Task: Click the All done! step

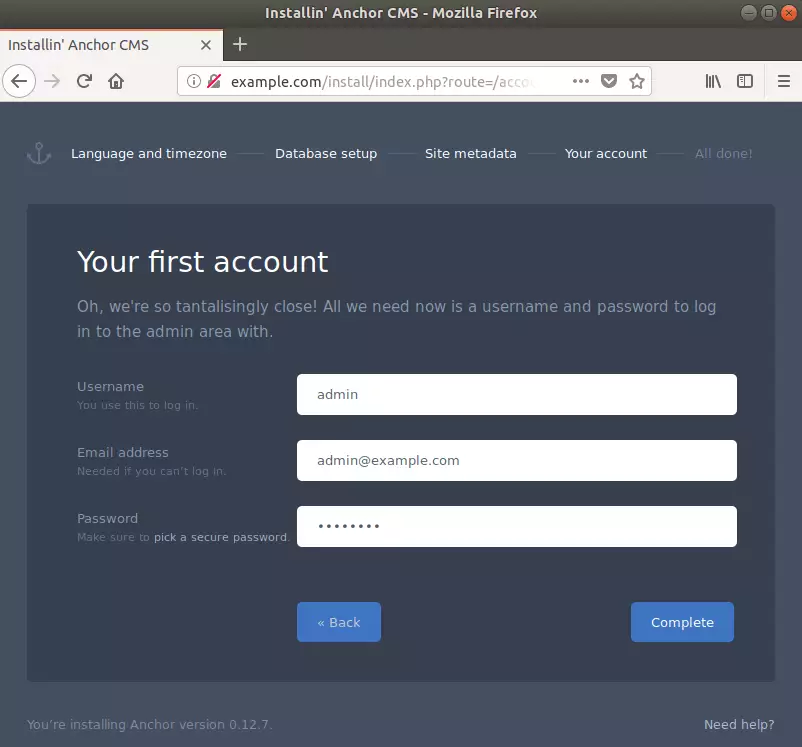Action: click(723, 153)
